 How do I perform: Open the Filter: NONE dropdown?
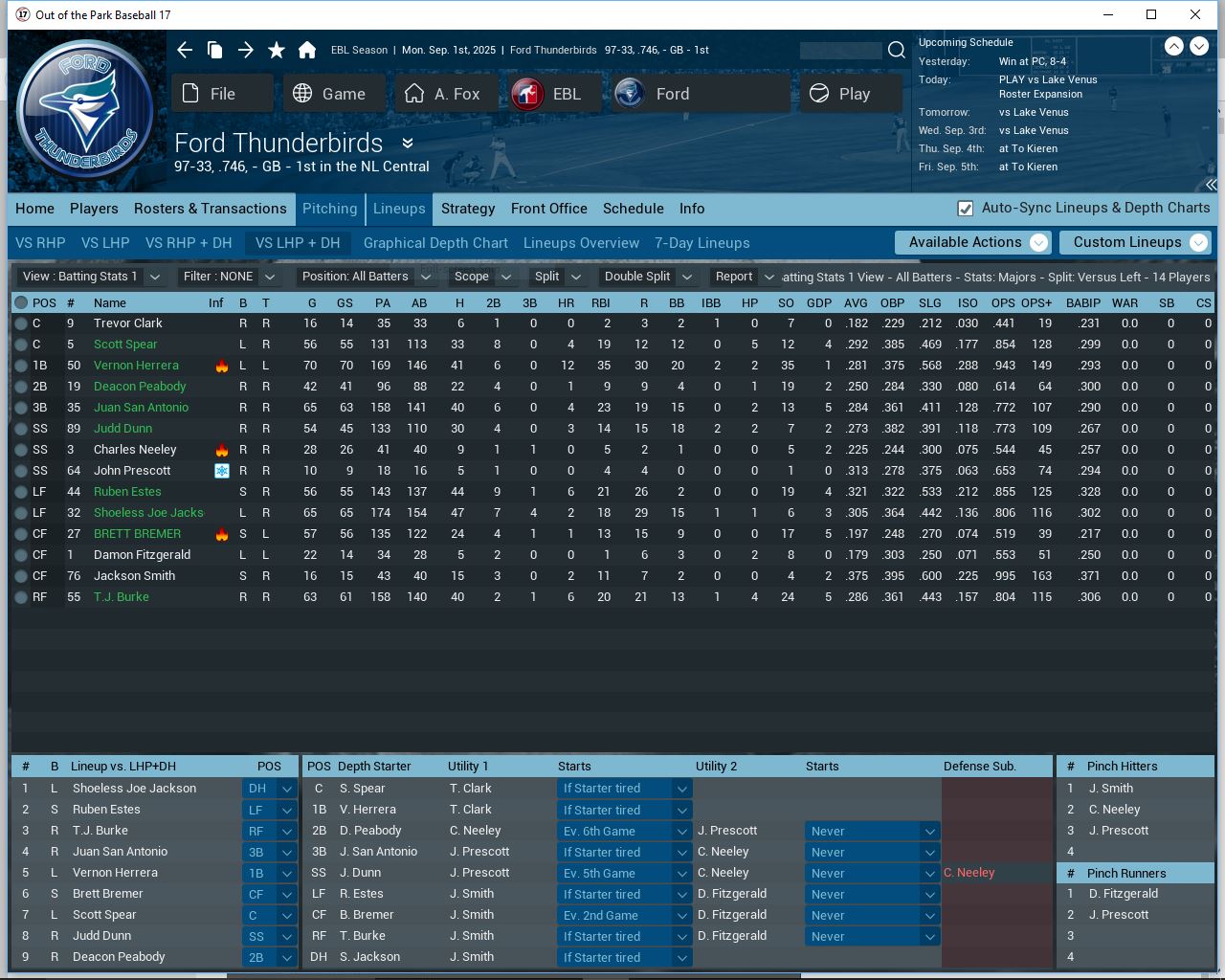[x=229, y=277]
